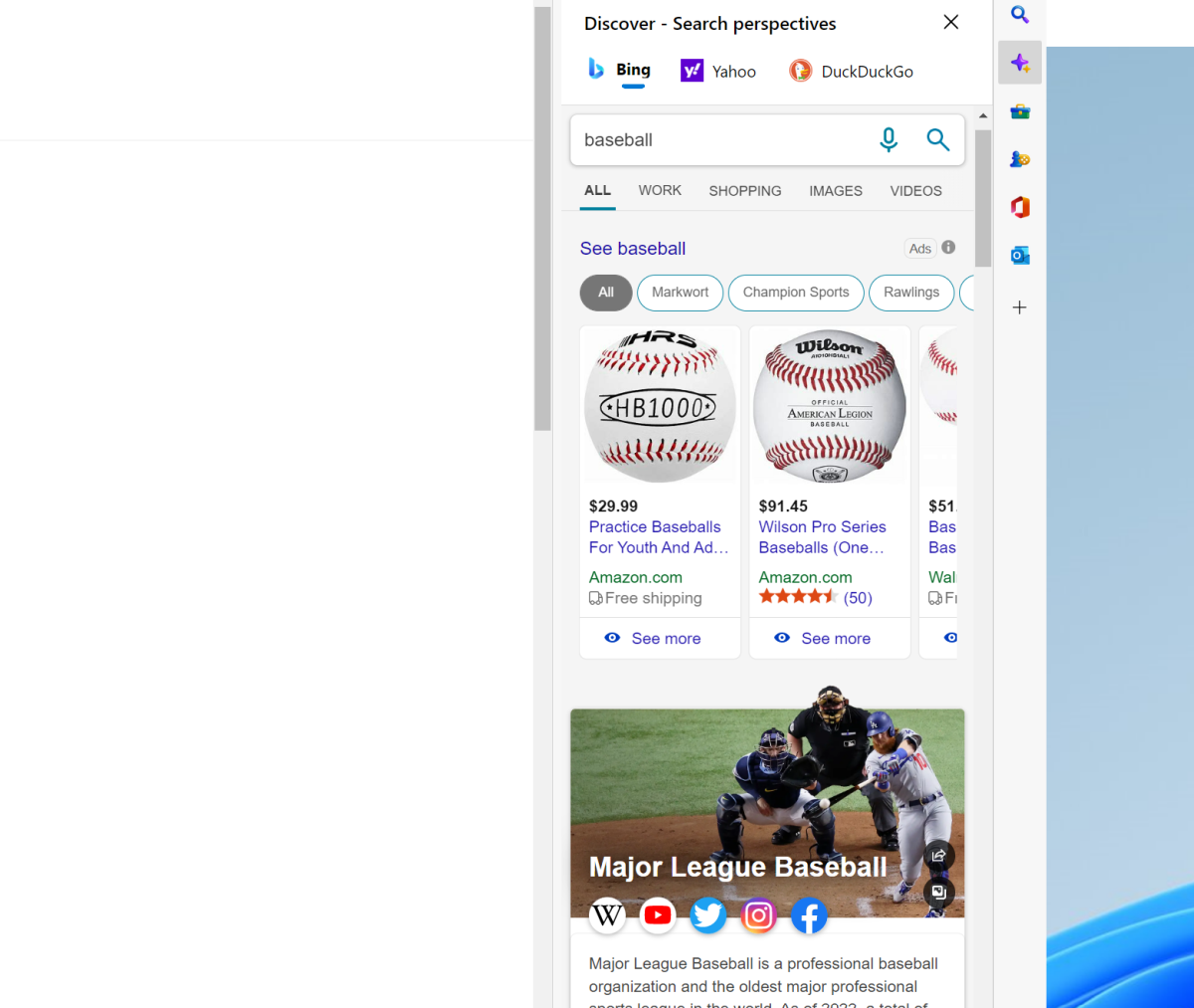Select the SHOPPING results tab

click(x=745, y=191)
